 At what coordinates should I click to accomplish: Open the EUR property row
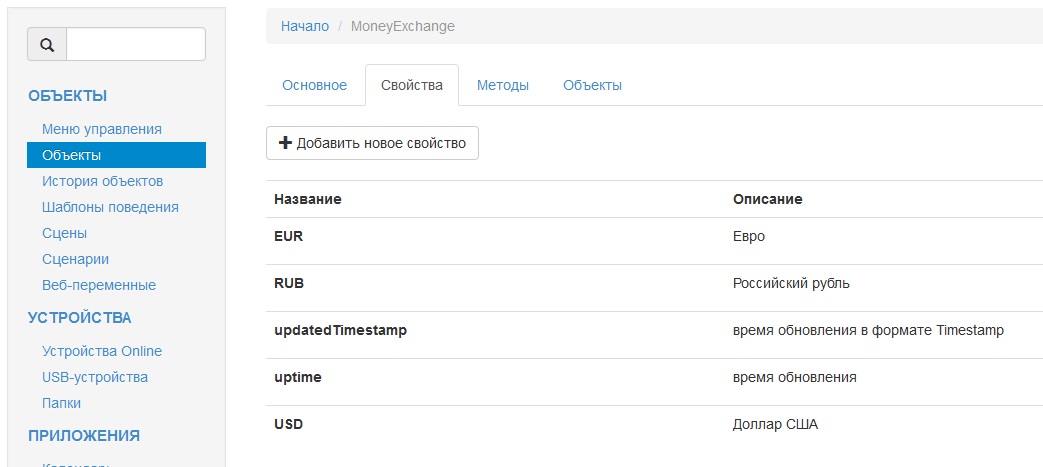pos(288,237)
